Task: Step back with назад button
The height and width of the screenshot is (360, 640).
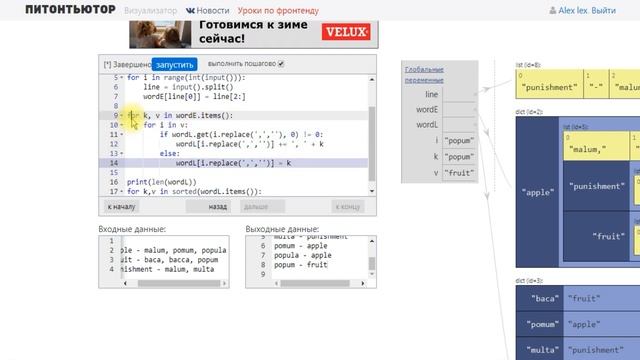Action: pos(208,207)
